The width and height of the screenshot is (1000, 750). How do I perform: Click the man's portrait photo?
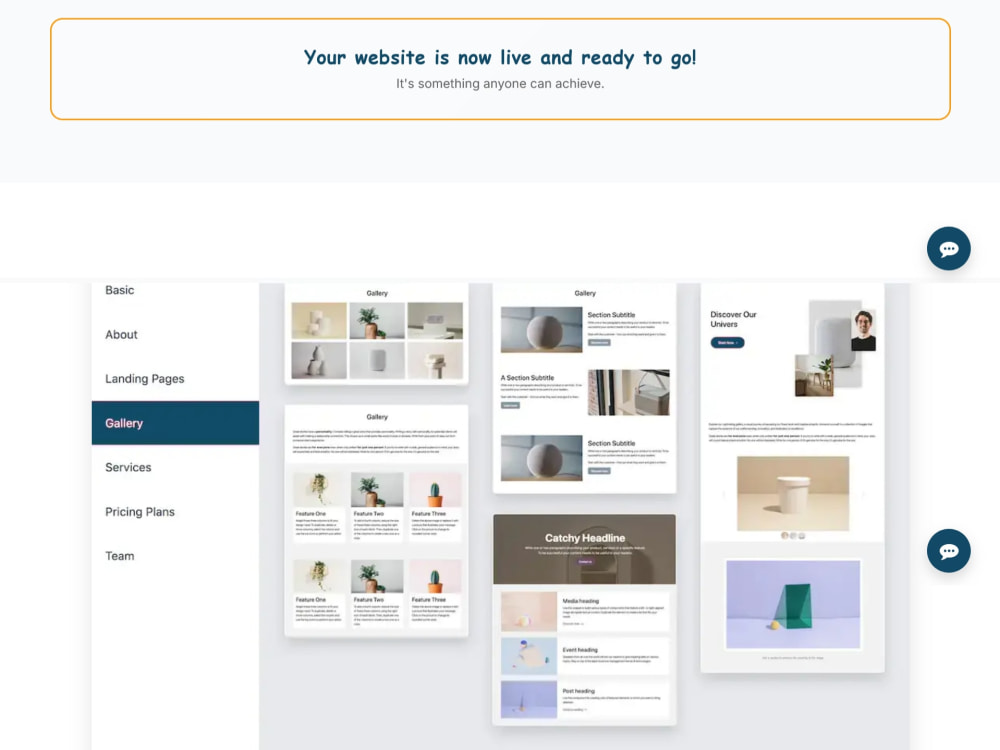click(x=864, y=330)
